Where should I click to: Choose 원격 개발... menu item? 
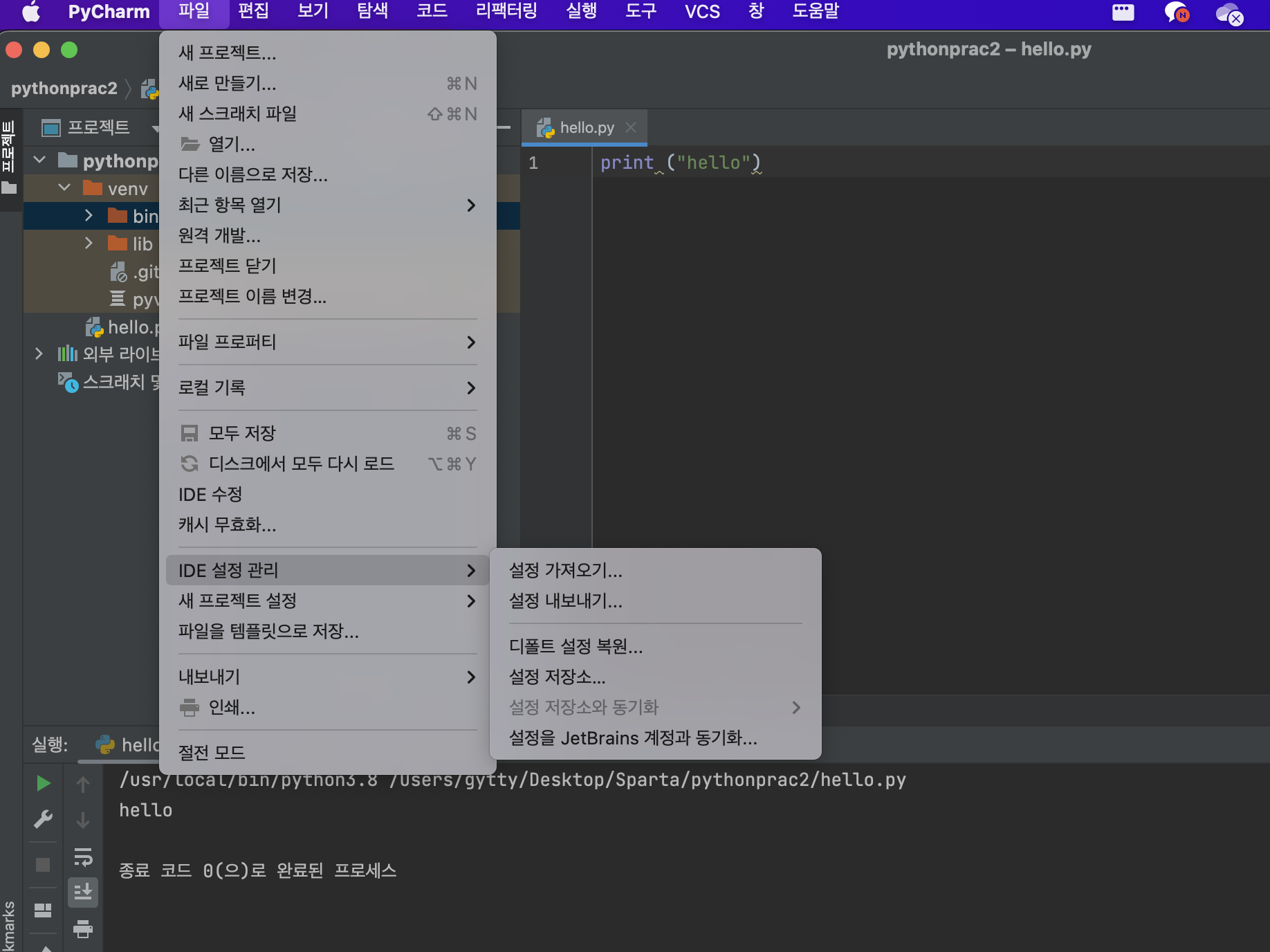(327, 235)
